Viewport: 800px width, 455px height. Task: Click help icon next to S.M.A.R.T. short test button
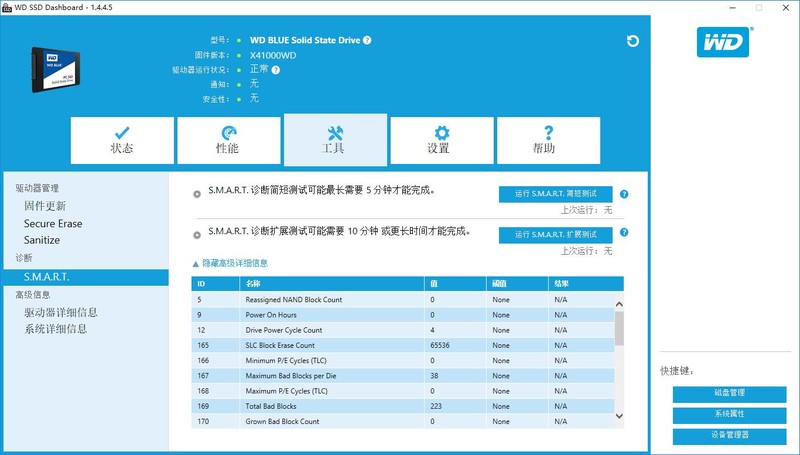pos(624,194)
